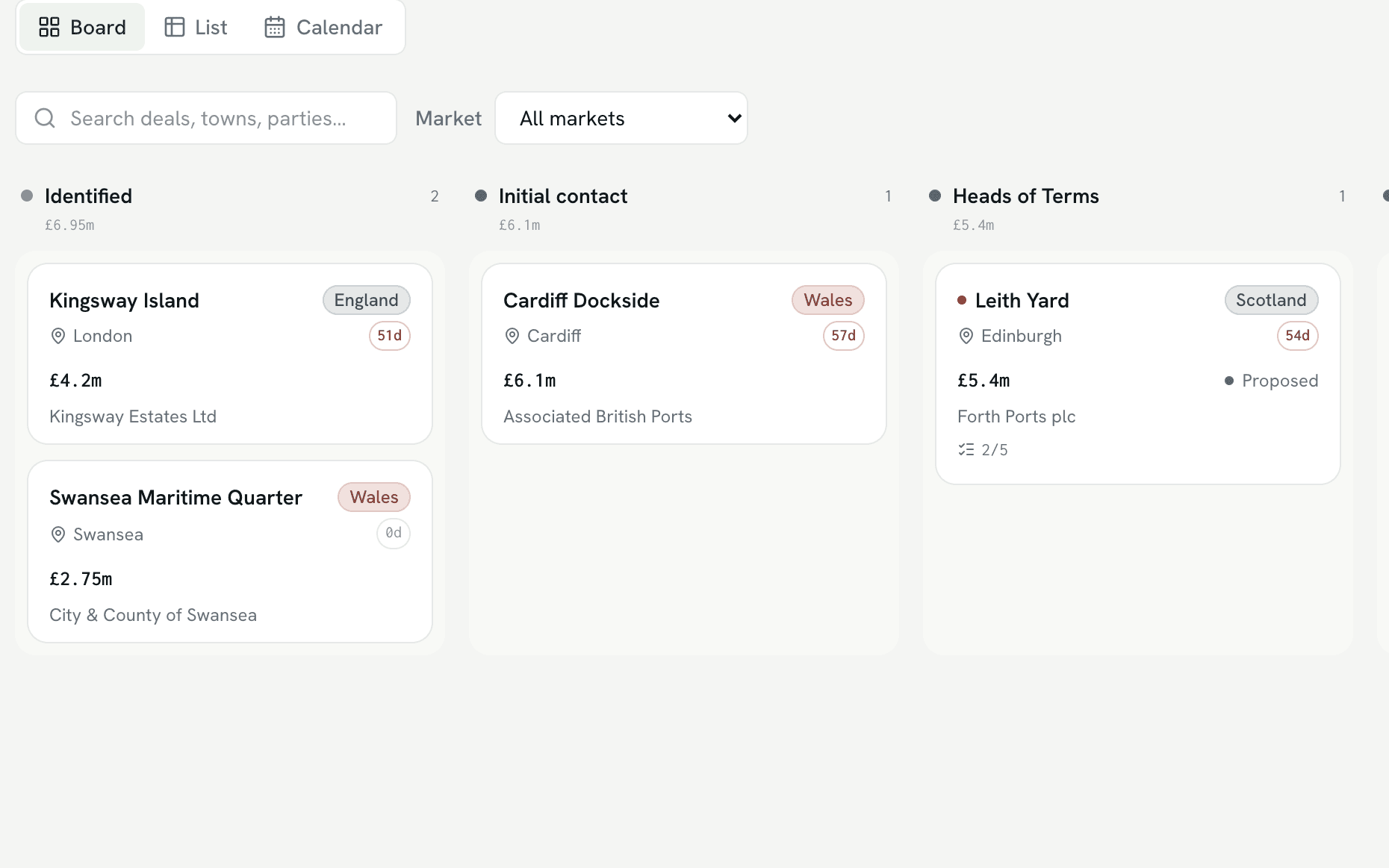Click Kingsway Estates Ltd party name
This screenshot has height=868, width=1389.
pos(133,416)
